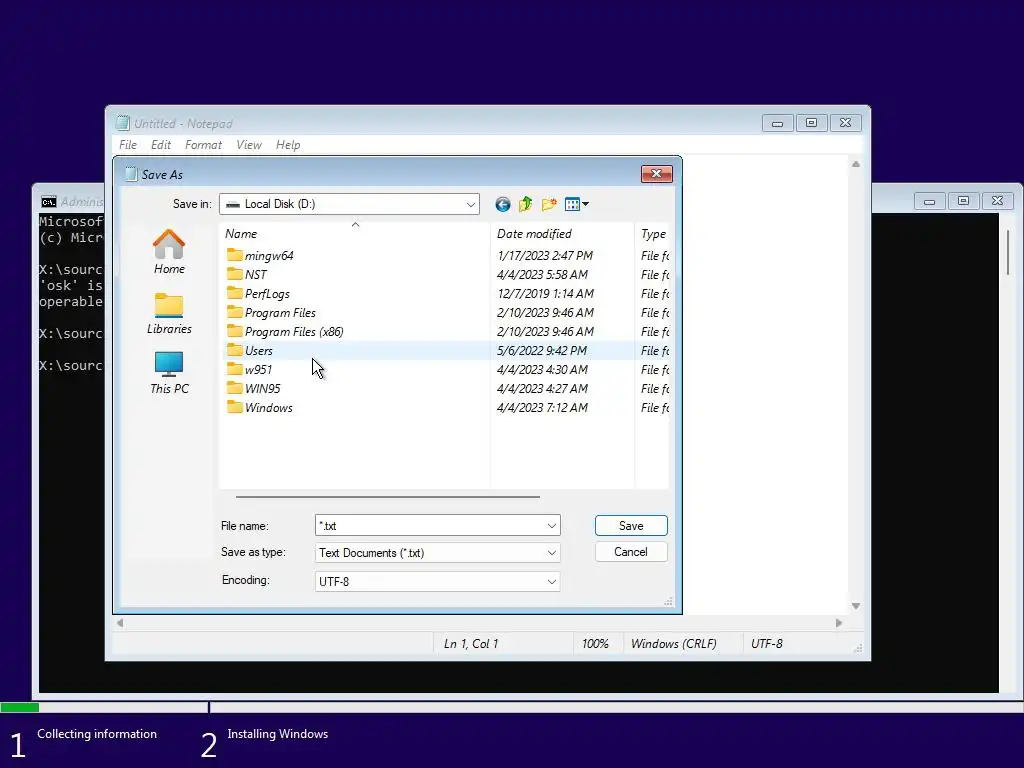Select the mingw64 folder icon
This screenshot has height=768, width=1024.
pos(234,255)
